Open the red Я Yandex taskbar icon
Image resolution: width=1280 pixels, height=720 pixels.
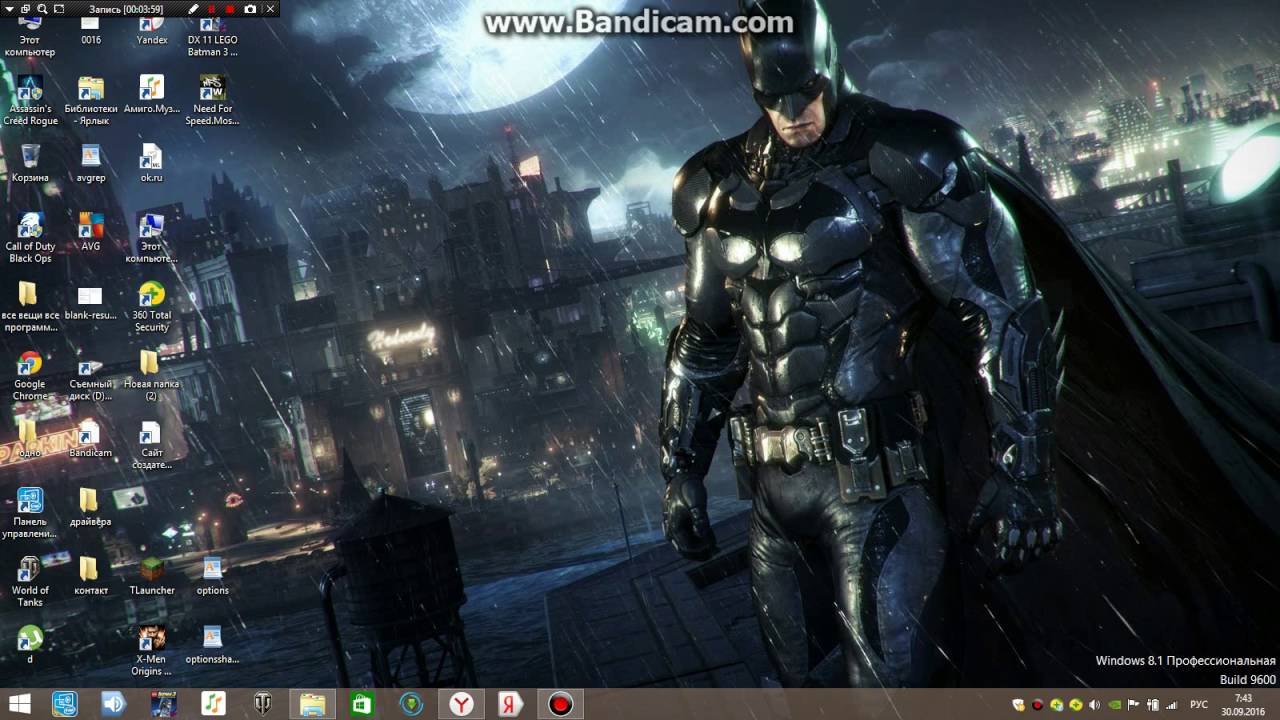click(510, 704)
